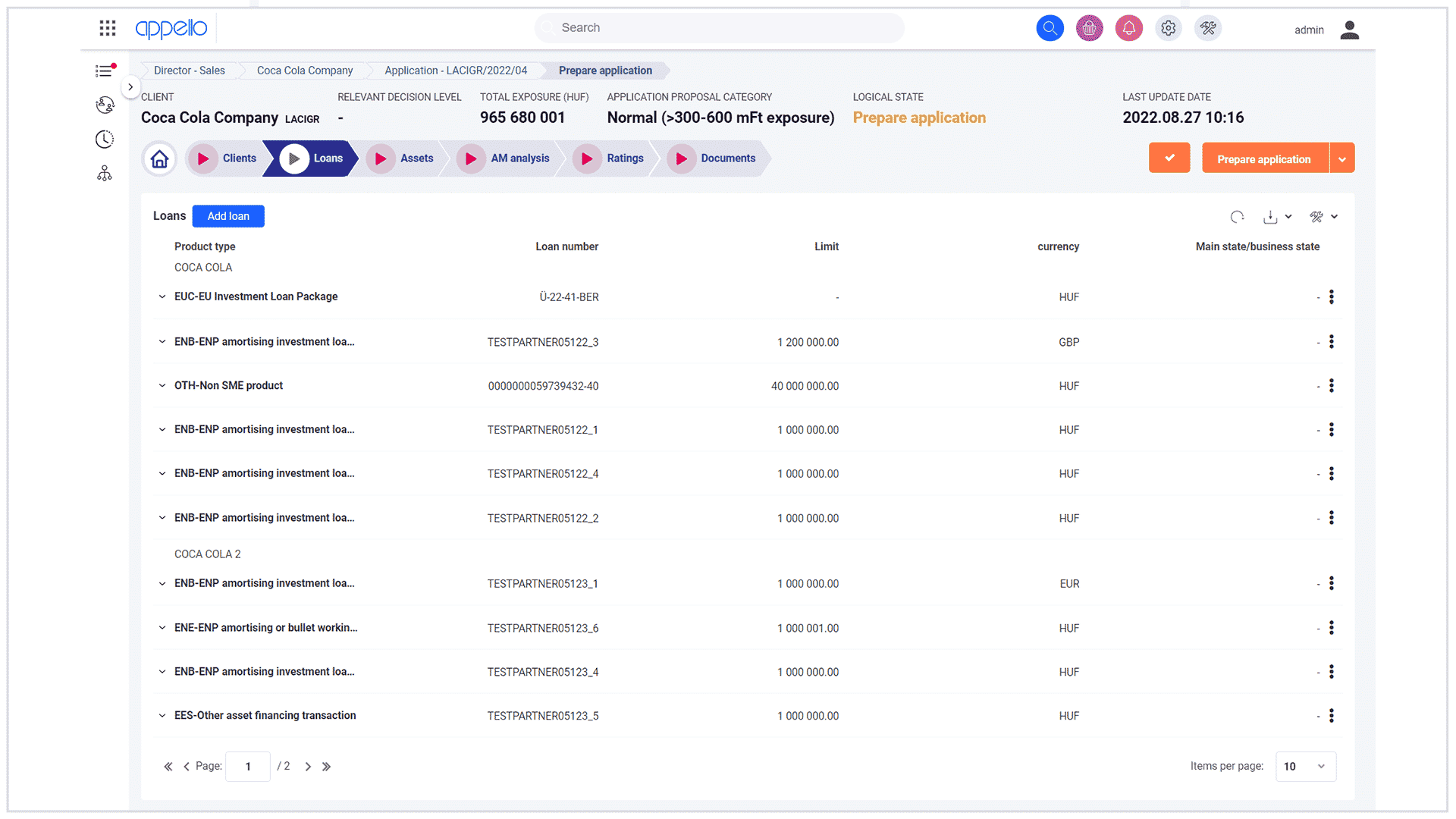Navigate to the Assets tab
Image resolution: width=1456 pixels, height=819 pixels.
click(416, 158)
